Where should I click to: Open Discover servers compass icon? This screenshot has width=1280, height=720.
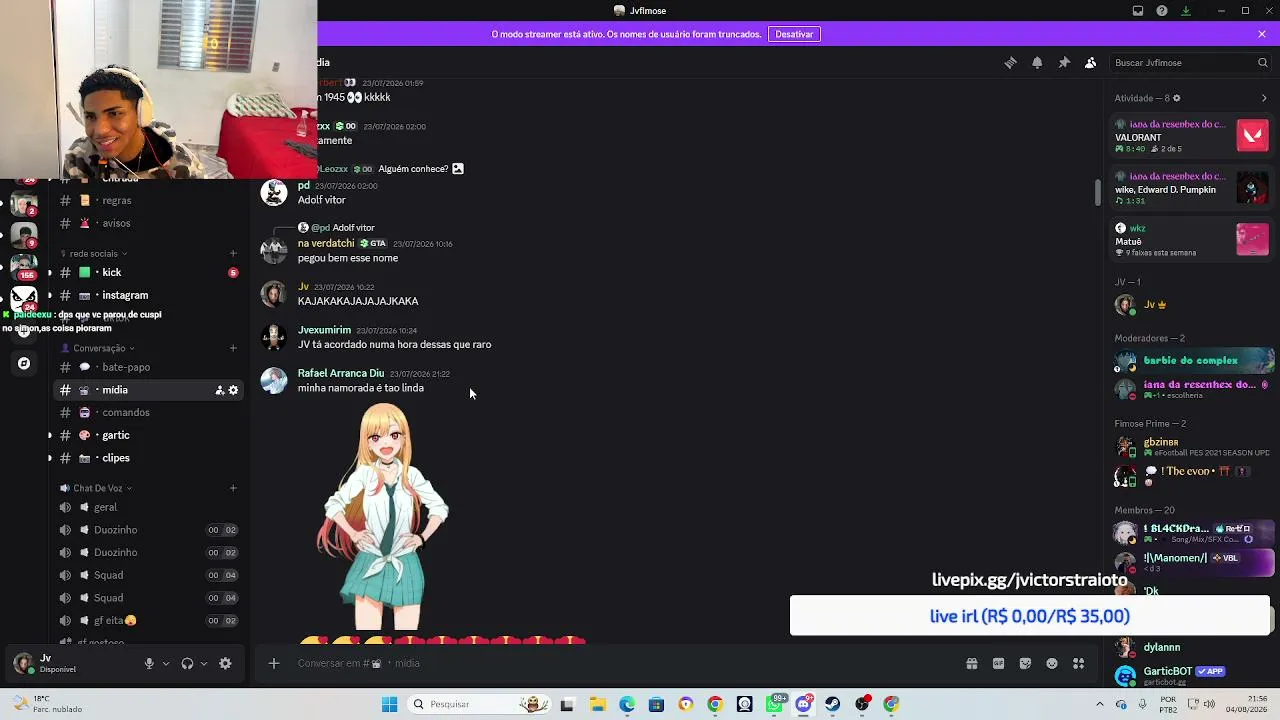click(x=24, y=363)
